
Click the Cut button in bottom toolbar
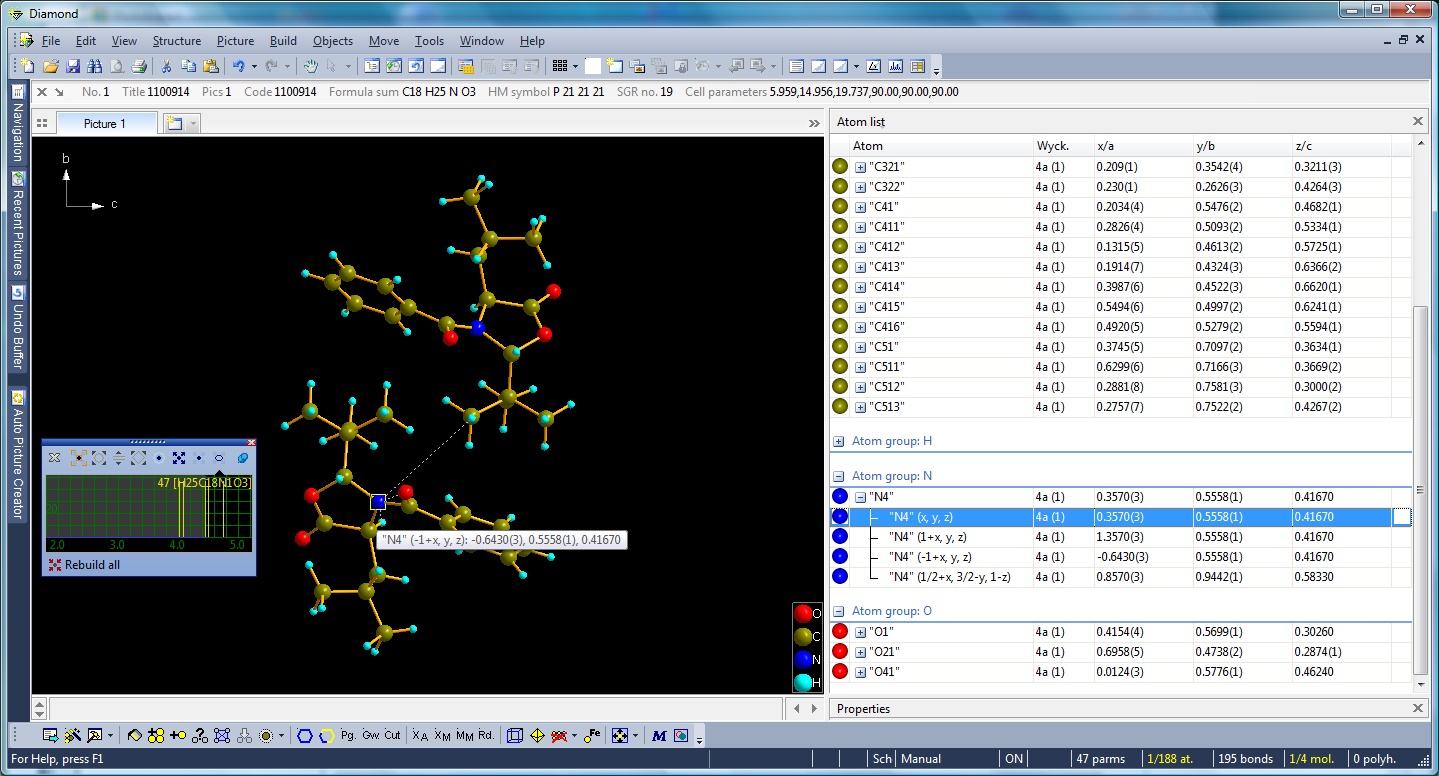pos(392,735)
